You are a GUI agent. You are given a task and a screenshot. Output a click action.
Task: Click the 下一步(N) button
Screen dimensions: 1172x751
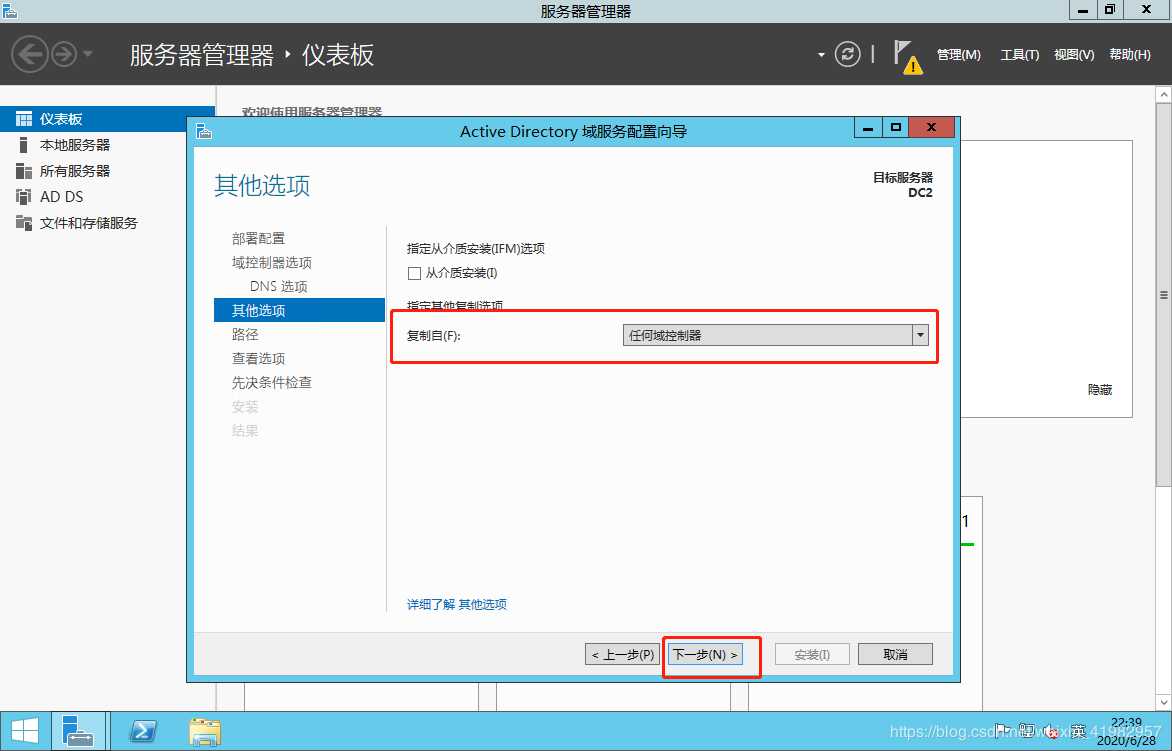click(x=706, y=655)
